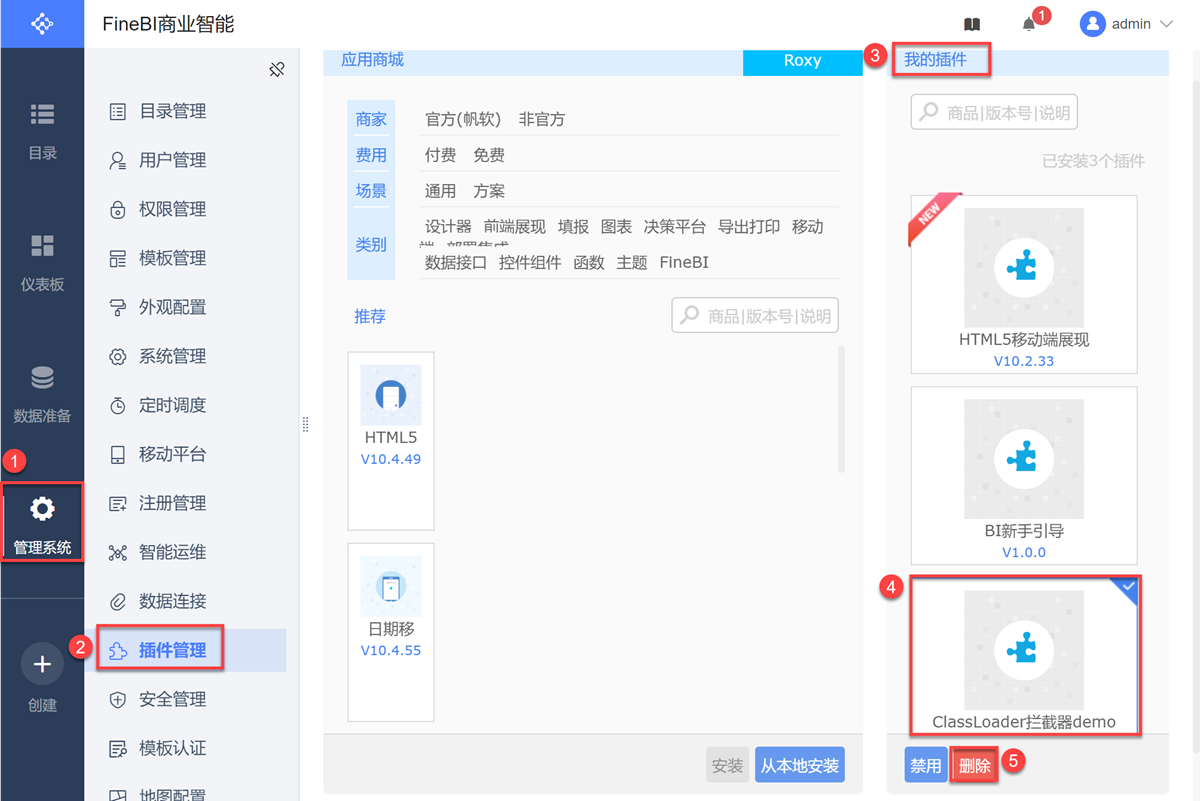
Task: Click the 模板管理 menu icon
Action: [x=118, y=258]
